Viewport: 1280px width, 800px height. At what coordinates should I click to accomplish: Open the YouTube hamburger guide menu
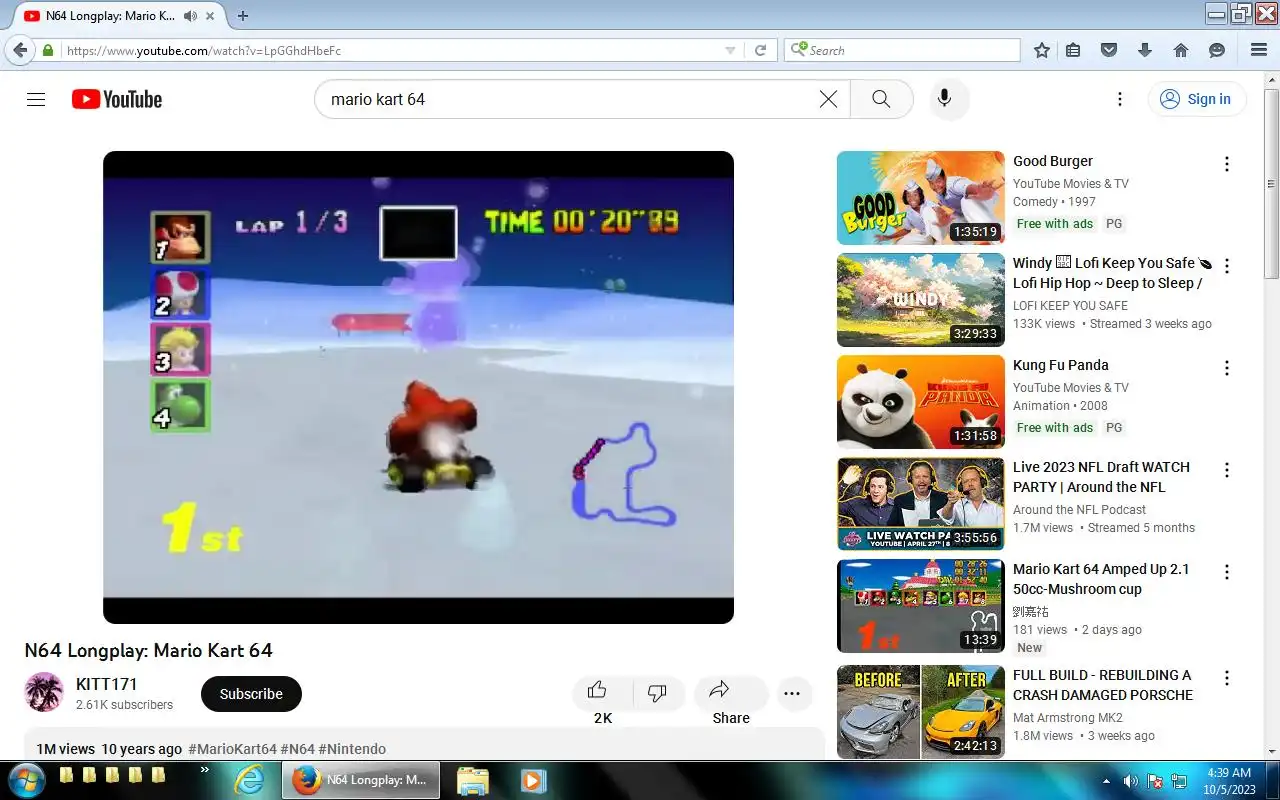click(36, 99)
